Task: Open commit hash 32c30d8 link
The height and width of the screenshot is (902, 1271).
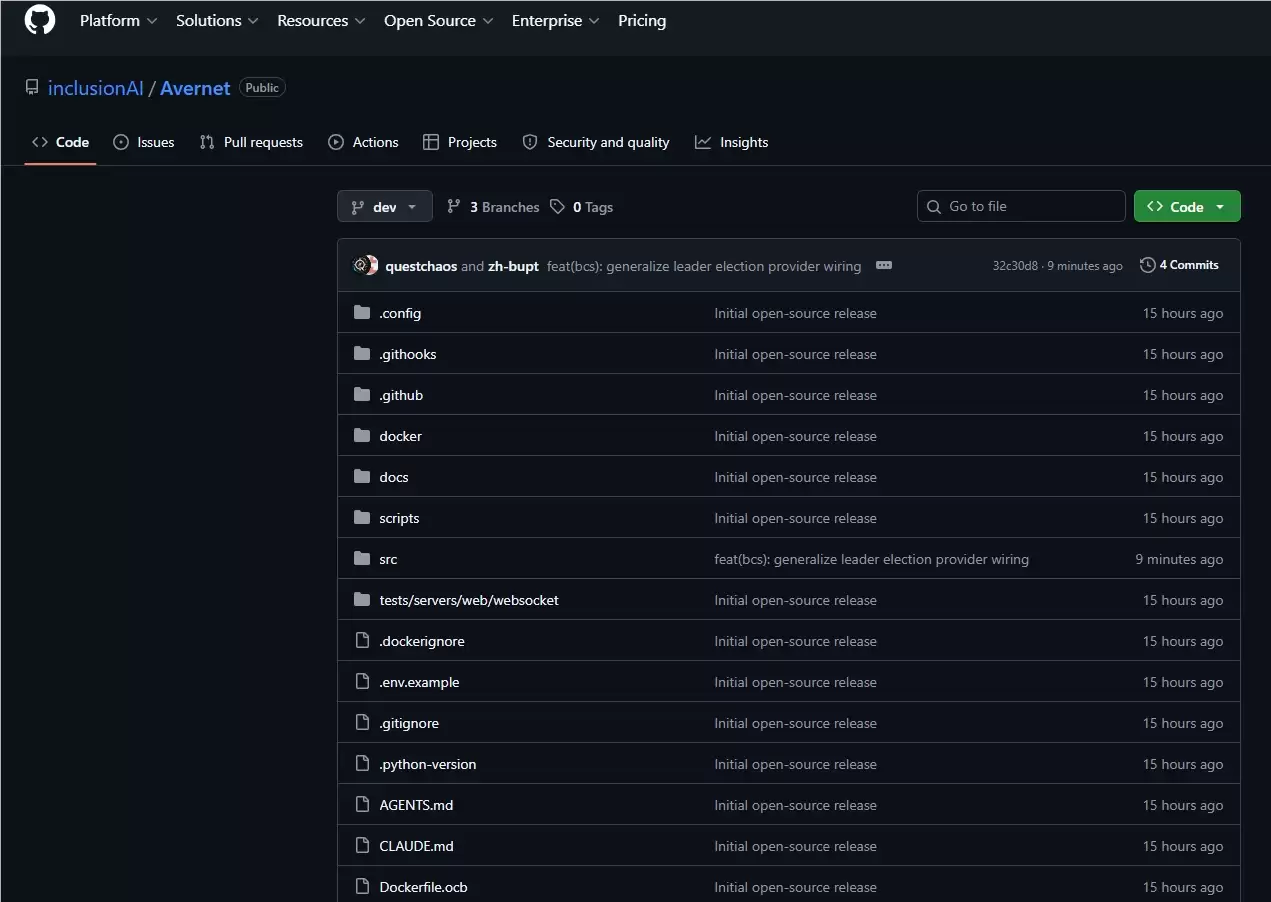Action: coord(1015,266)
